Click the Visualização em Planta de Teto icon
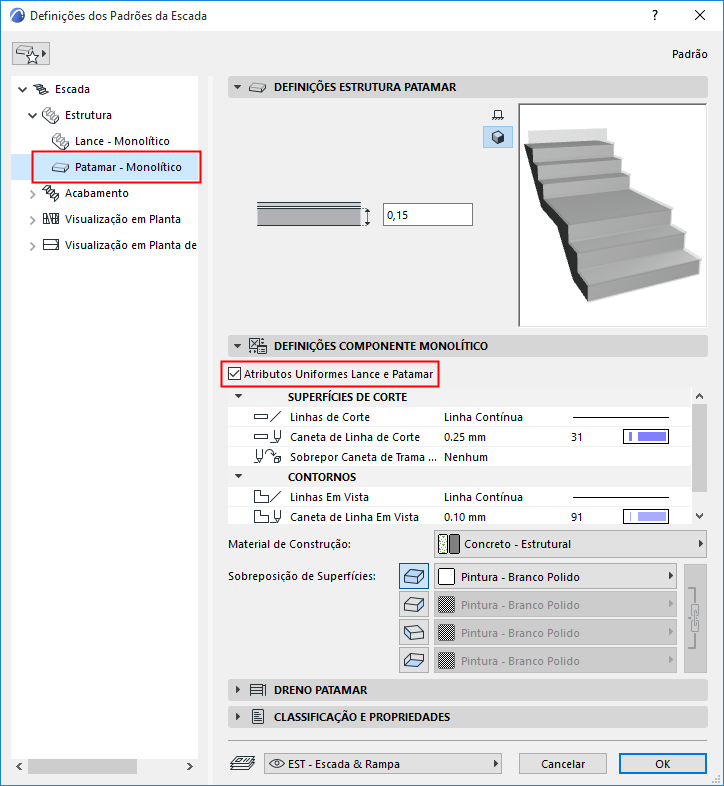This screenshot has height=786, width=724. [x=51, y=245]
